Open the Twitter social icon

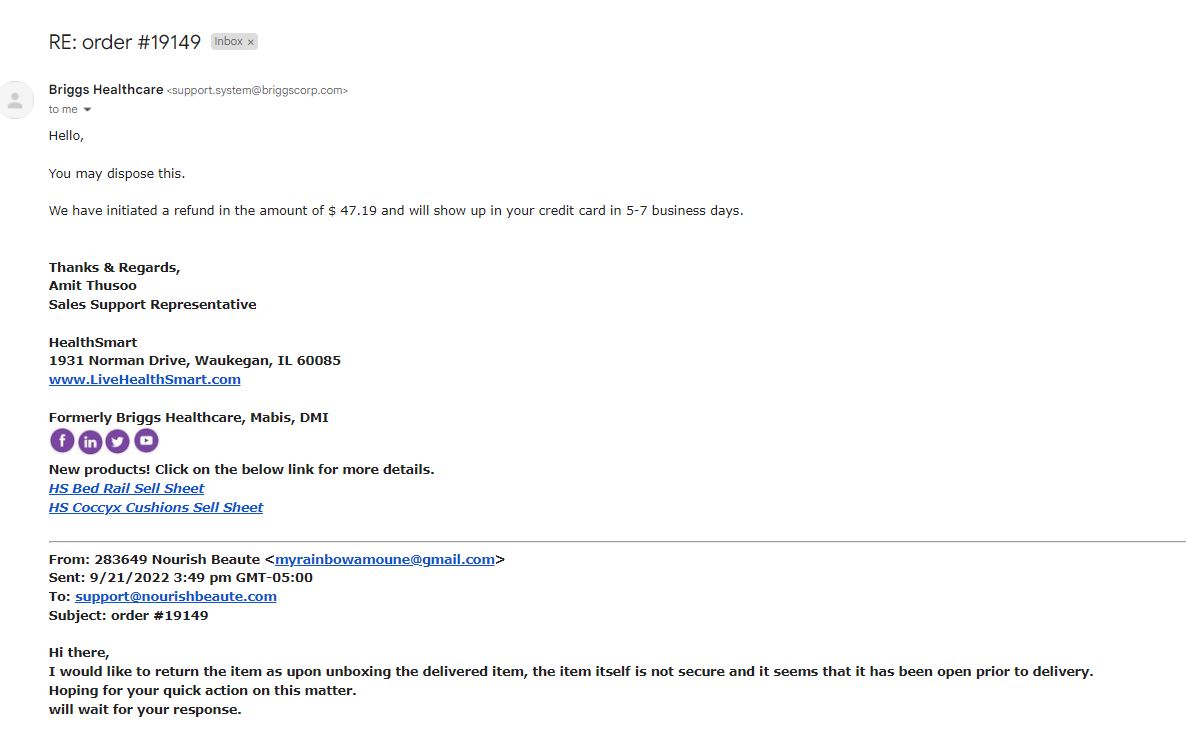(117, 441)
